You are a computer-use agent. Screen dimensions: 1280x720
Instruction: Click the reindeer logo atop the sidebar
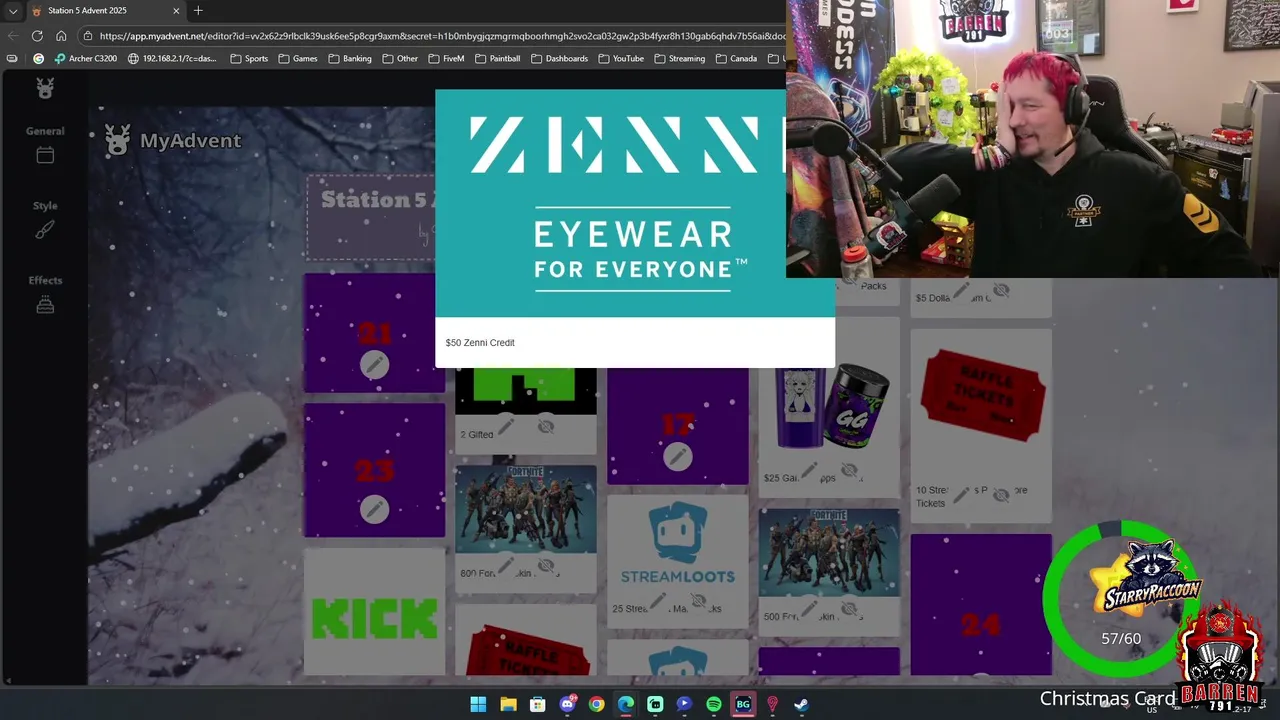click(45, 88)
